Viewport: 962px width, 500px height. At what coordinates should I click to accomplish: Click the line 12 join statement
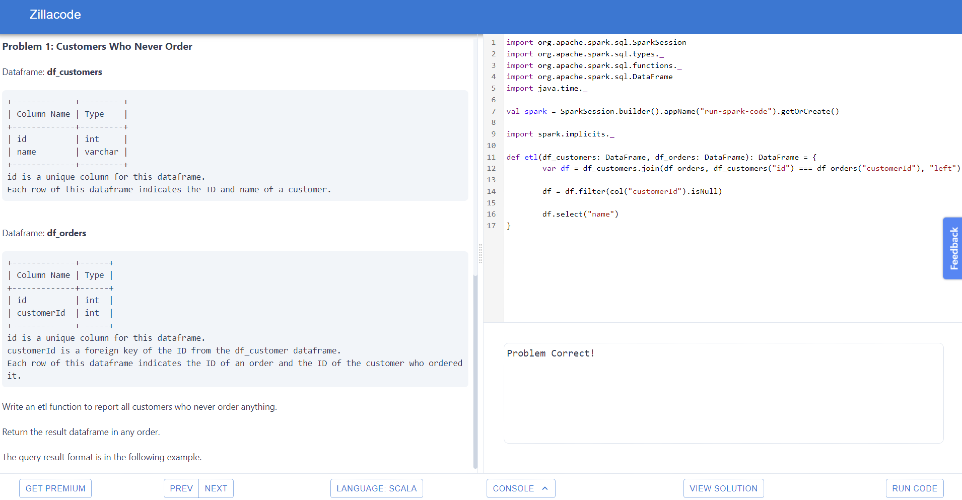coord(751,168)
